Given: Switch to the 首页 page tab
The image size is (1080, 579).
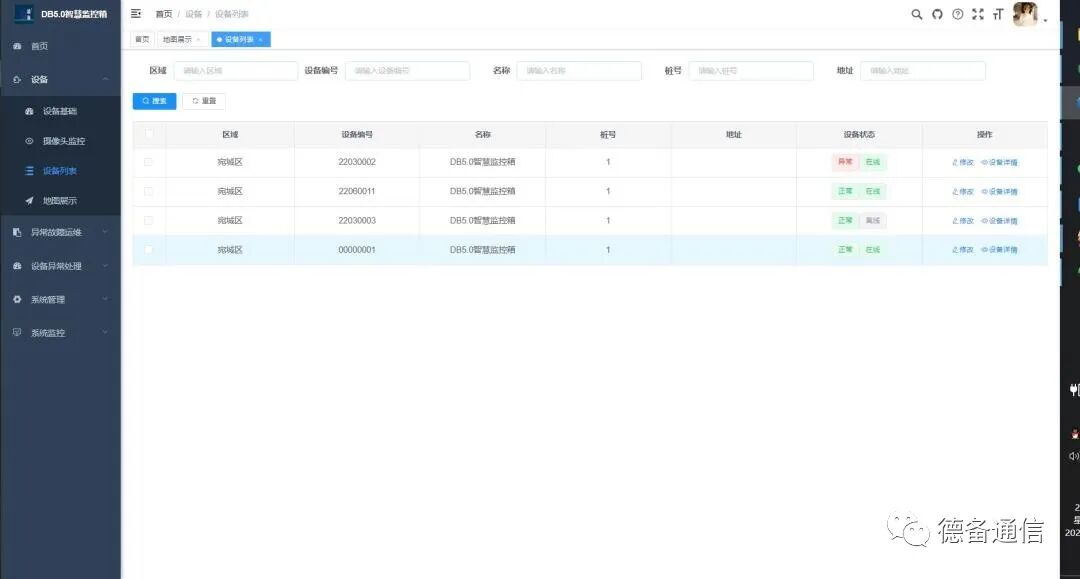Looking at the screenshot, I should click(x=142, y=40).
